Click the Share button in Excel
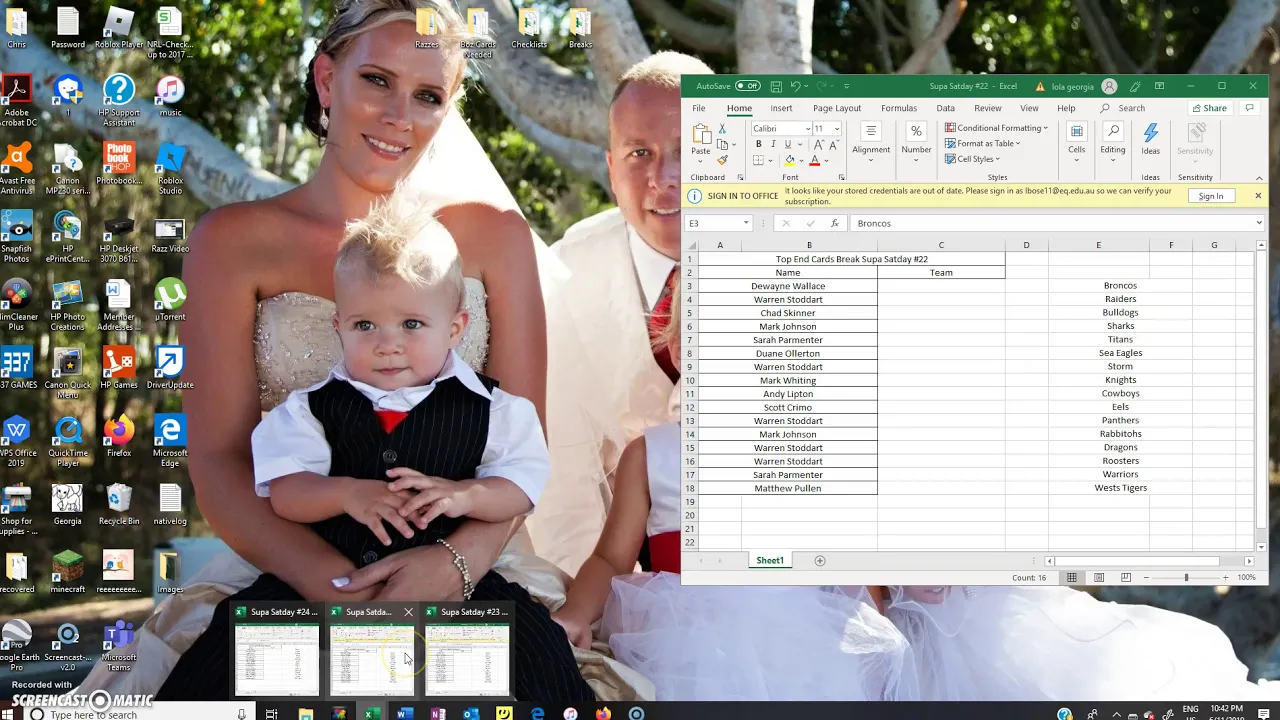The width and height of the screenshot is (1280, 720). 1209,108
